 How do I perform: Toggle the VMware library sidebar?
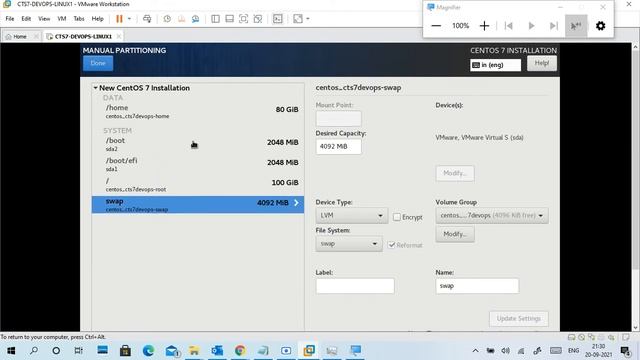pyautogui.click(x=216, y=19)
